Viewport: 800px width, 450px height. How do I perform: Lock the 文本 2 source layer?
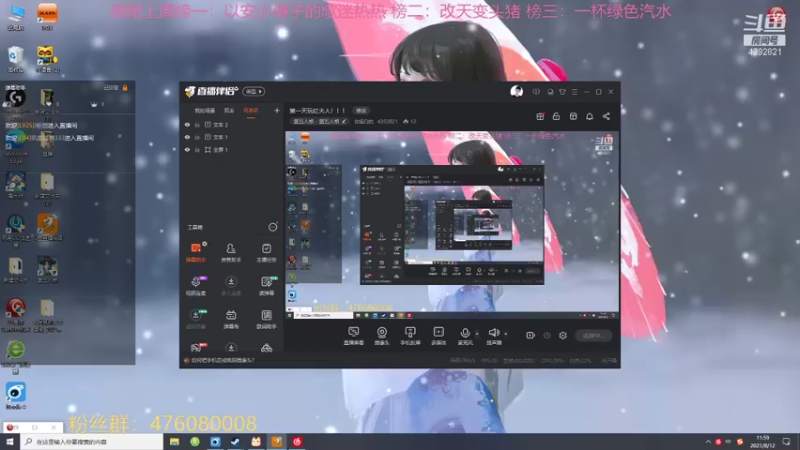coord(197,124)
